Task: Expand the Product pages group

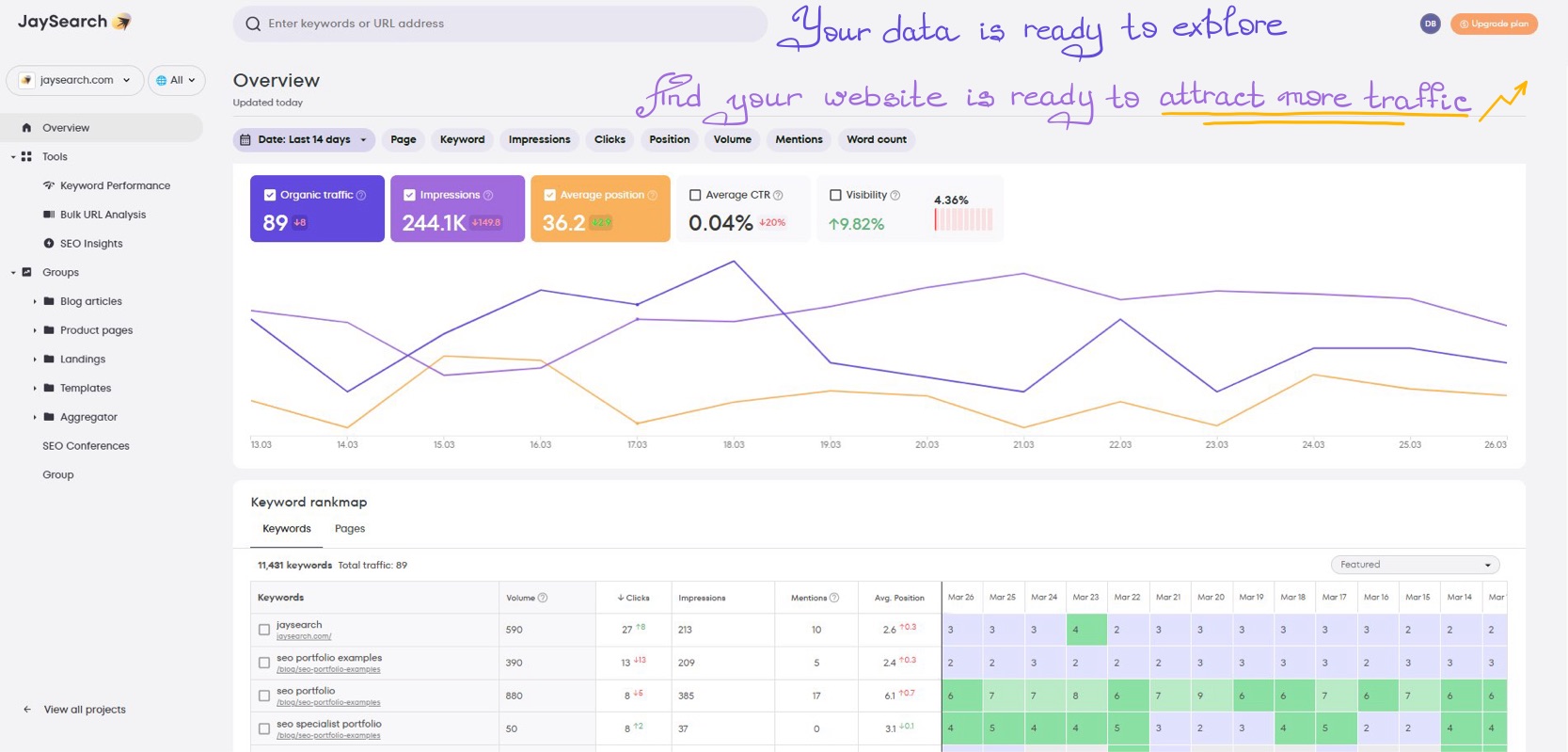Action: 35,330
